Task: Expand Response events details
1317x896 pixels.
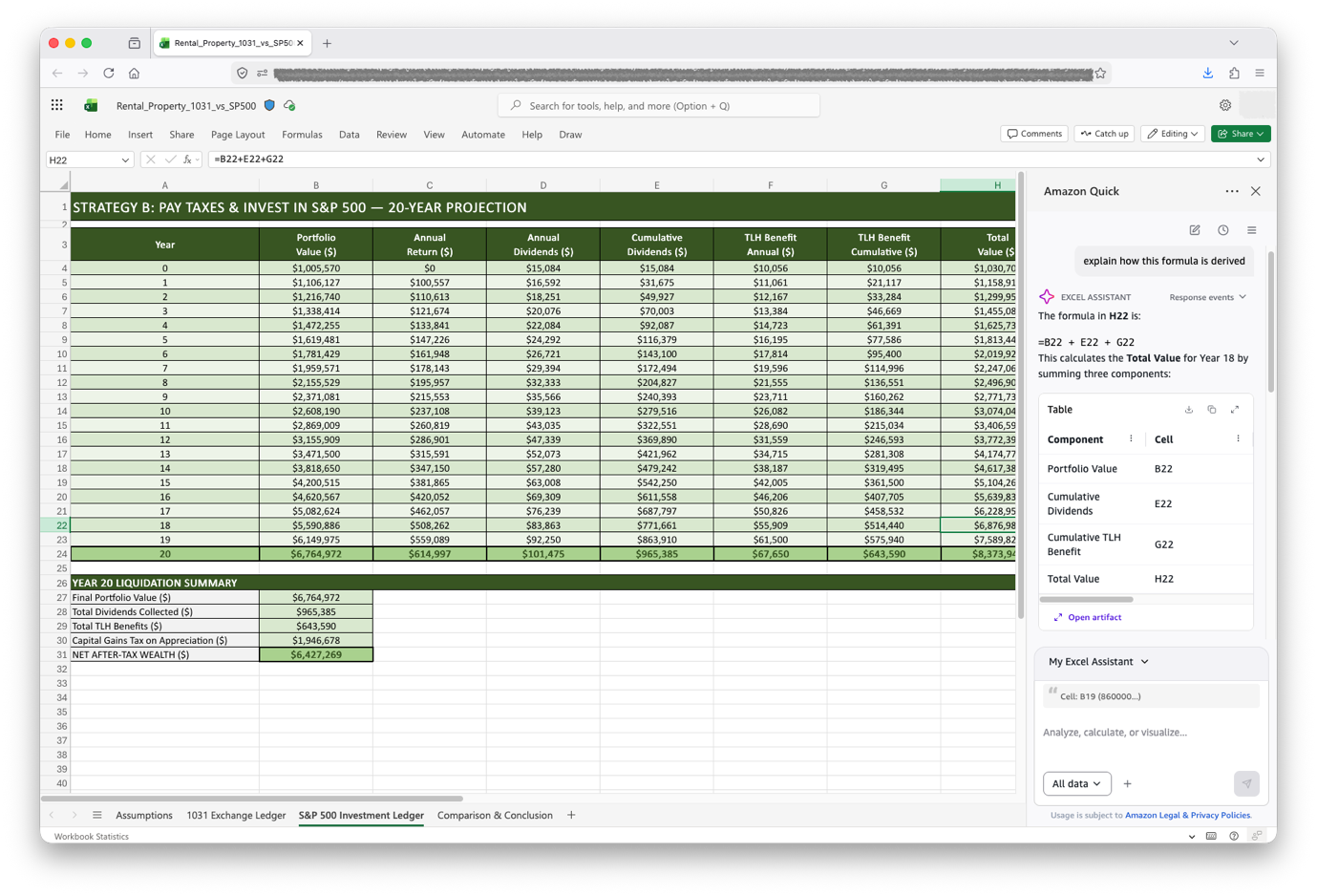Action: coord(1207,297)
